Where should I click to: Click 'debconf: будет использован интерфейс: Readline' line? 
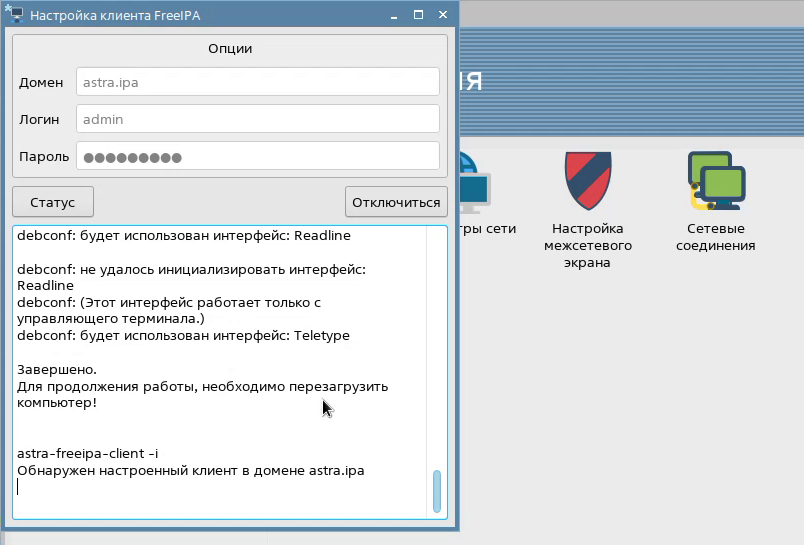pyautogui.click(x=184, y=236)
